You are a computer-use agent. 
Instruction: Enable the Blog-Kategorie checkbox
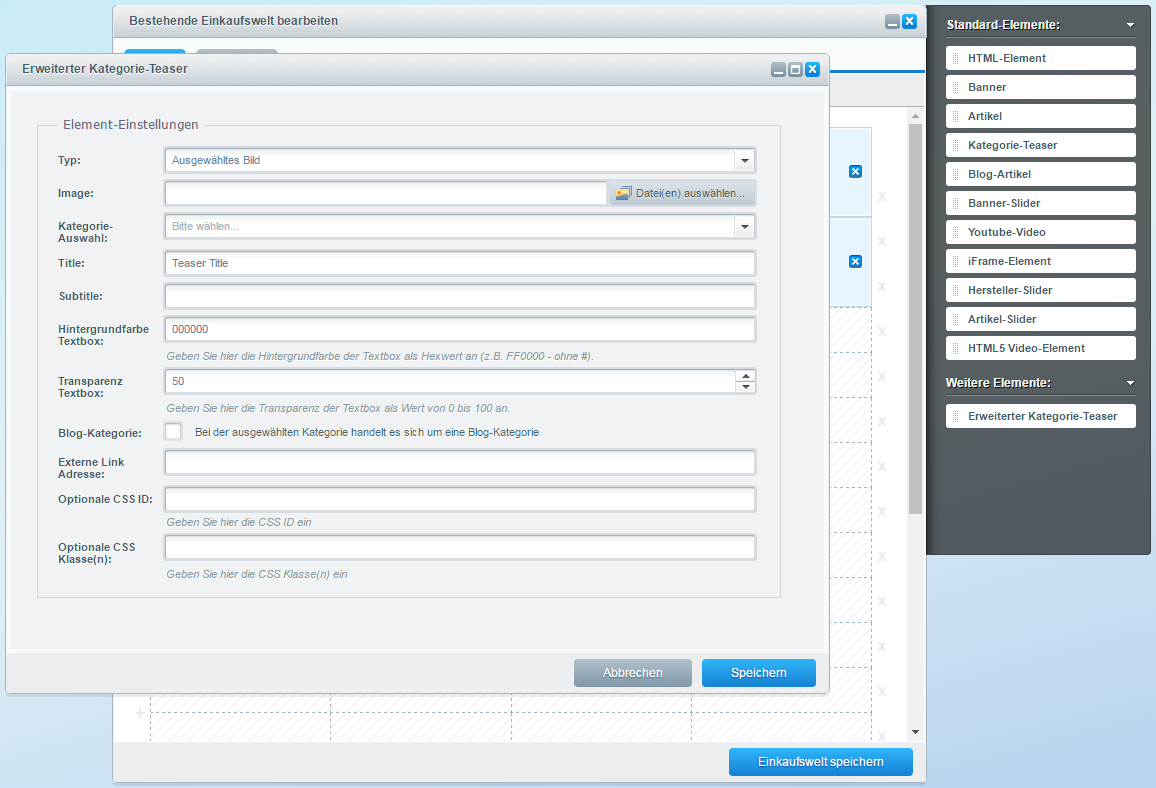pos(173,432)
